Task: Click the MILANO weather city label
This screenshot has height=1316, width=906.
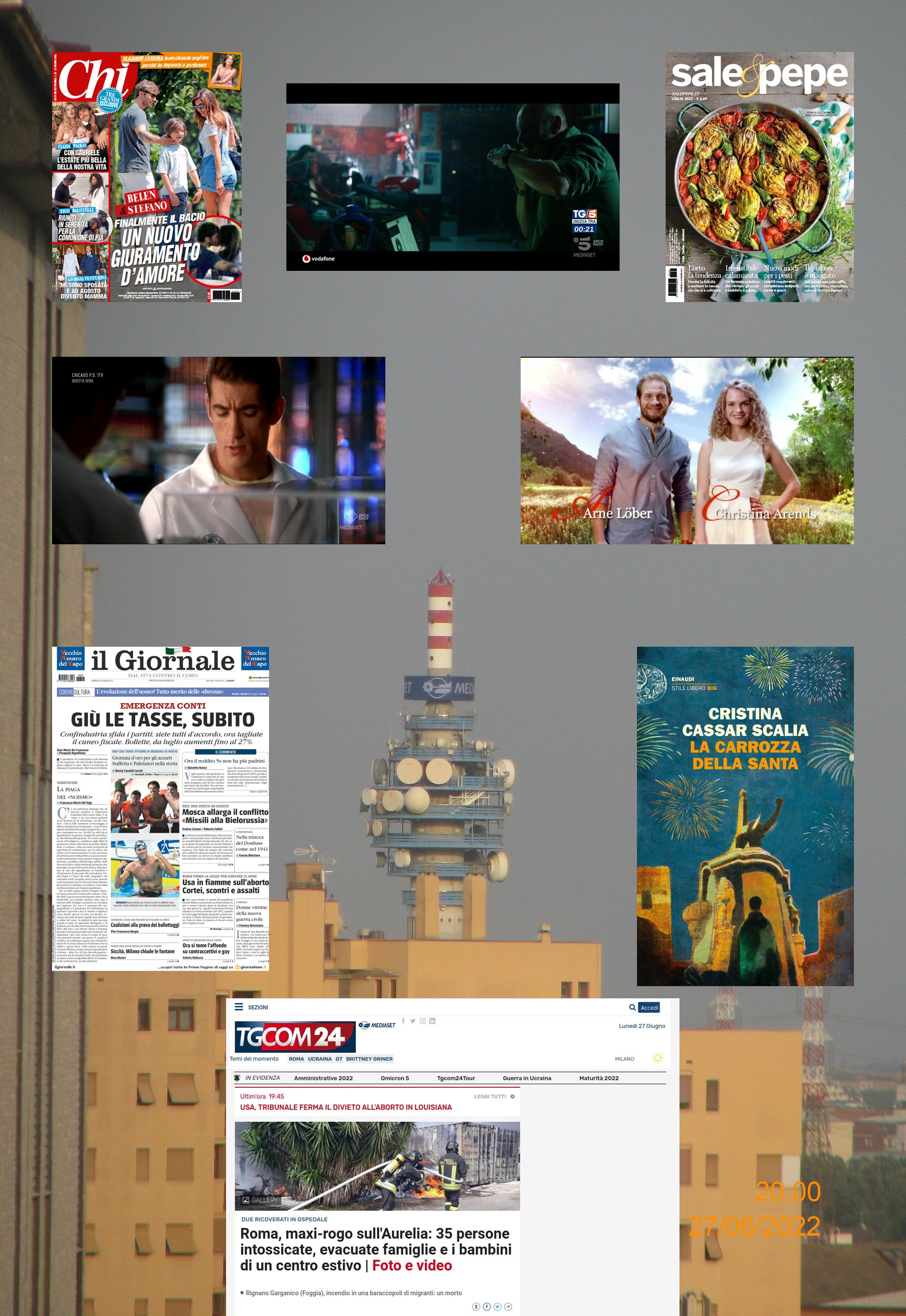Action: click(624, 1059)
